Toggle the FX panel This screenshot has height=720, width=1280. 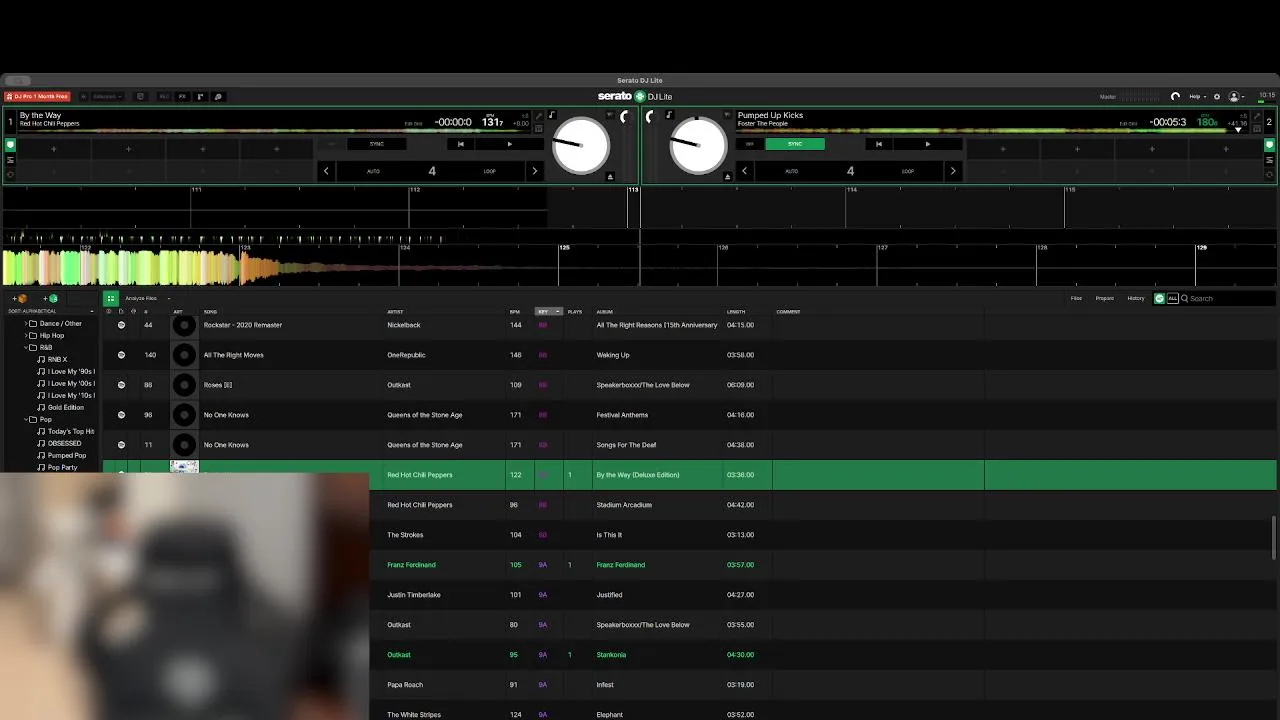pyautogui.click(x=182, y=97)
